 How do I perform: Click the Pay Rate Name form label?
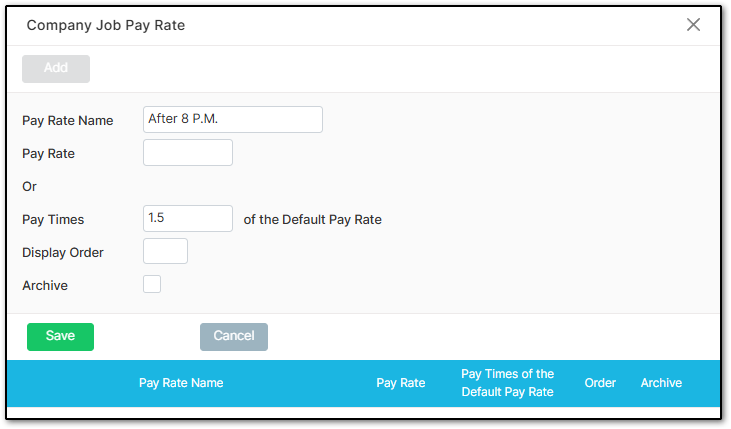68,121
